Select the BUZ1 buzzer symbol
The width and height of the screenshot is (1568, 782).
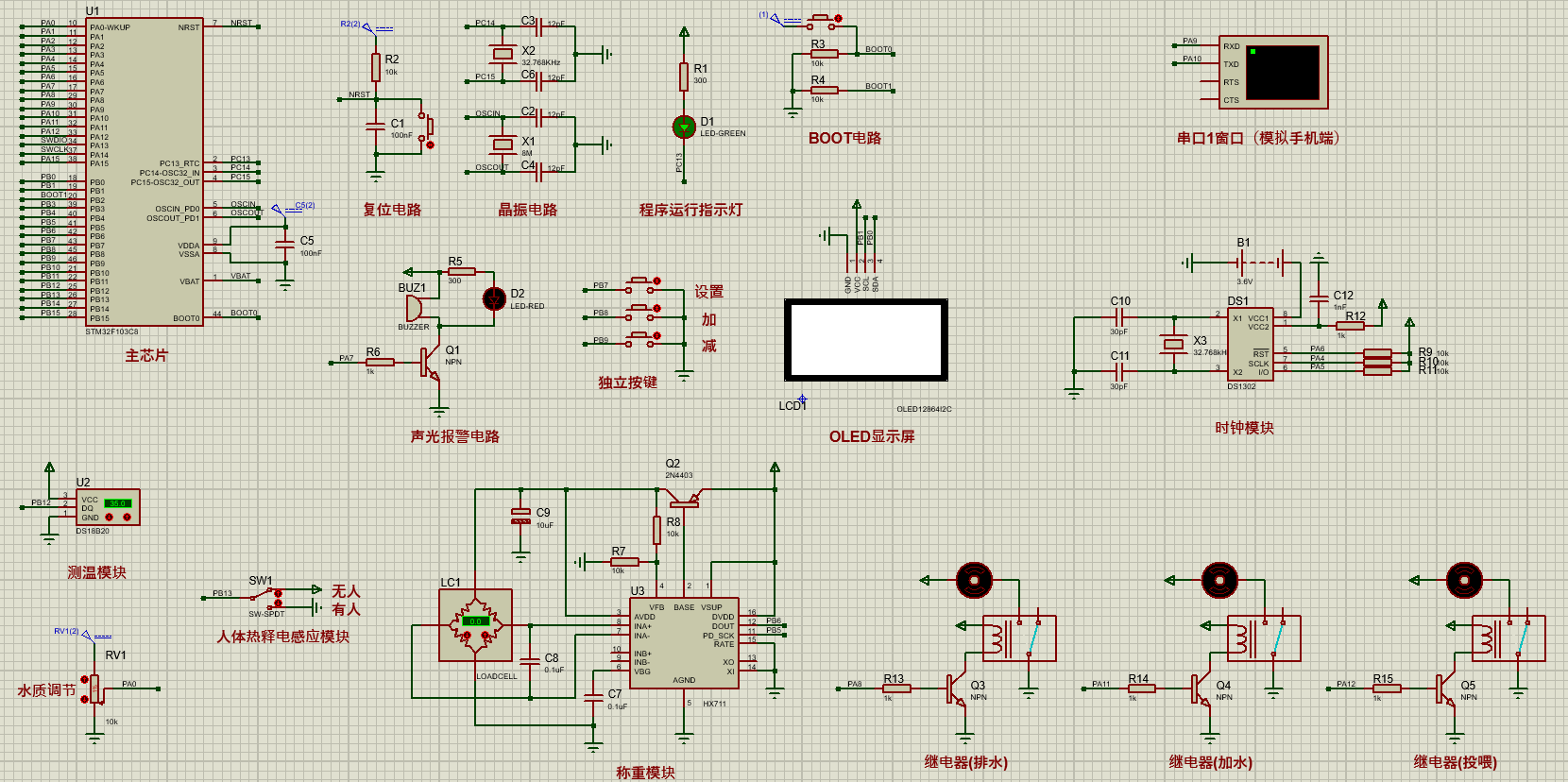pyautogui.click(x=414, y=308)
